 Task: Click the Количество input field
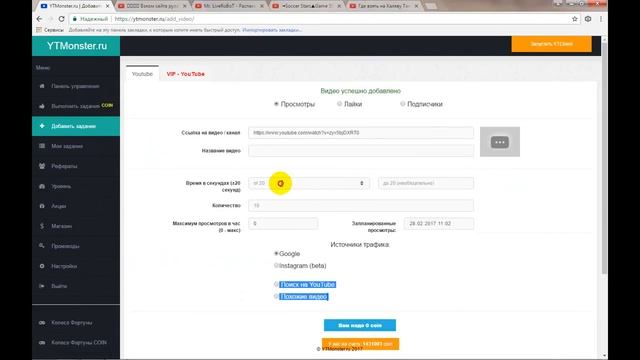(361, 205)
